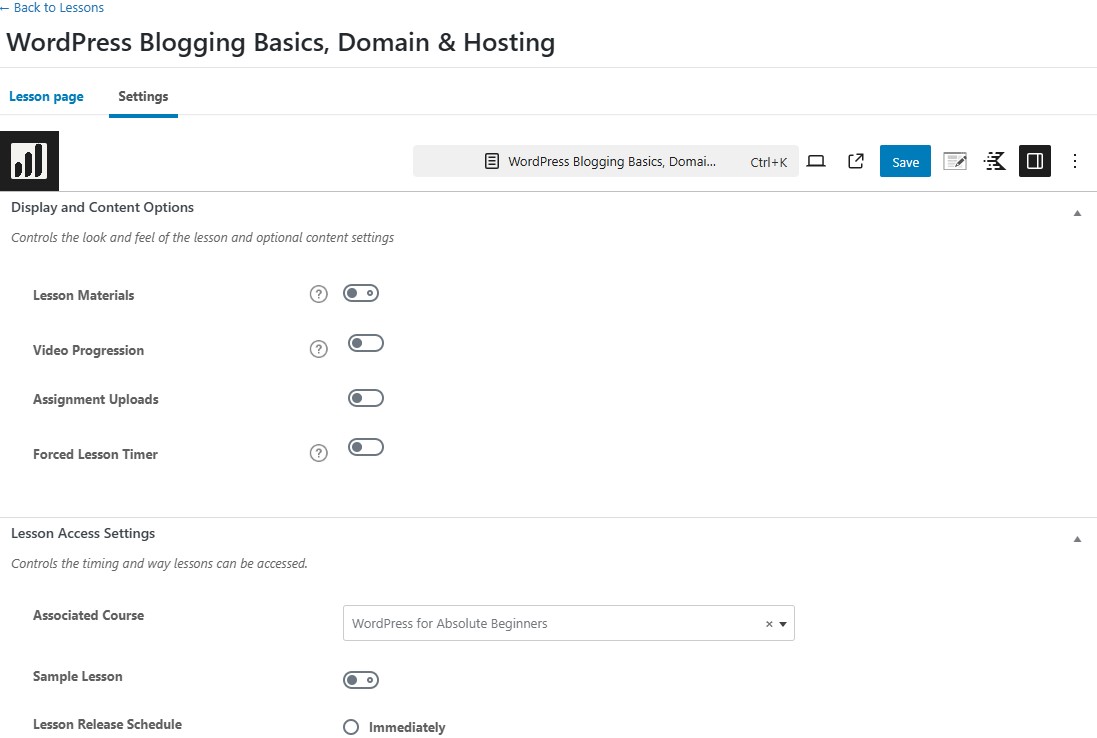
Task: Open the three-dot options menu
Action: (1075, 162)
